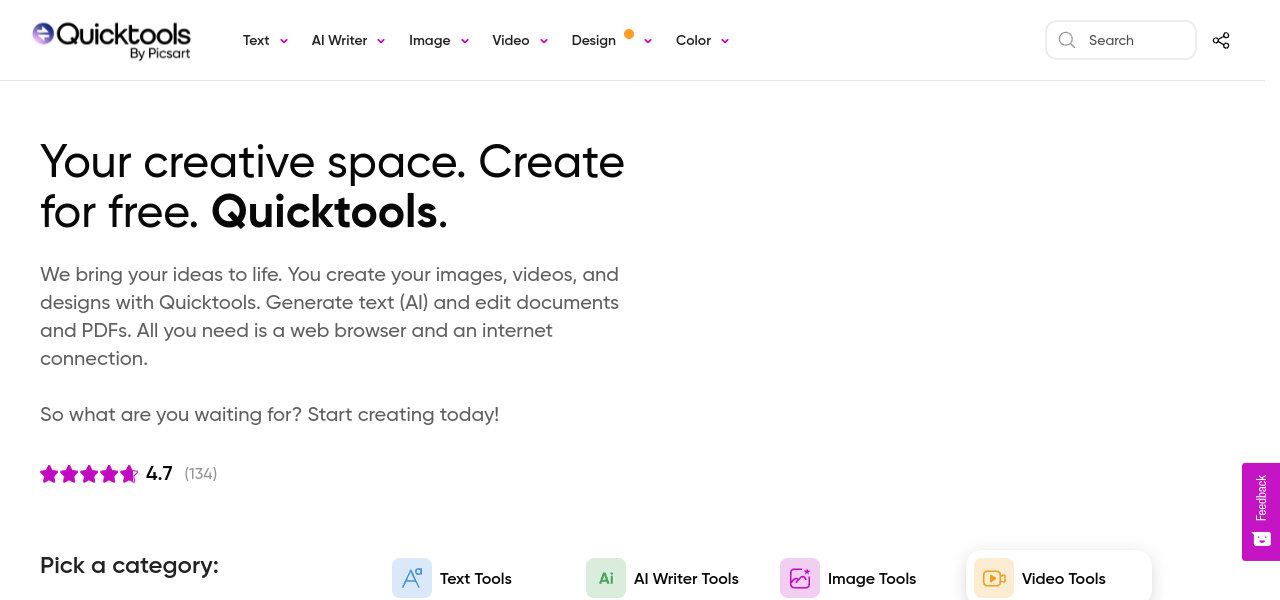This screenshot has height=600, width=1280.
Task: Click the orange notification dot on Design
Action: (x=629, y=34)
